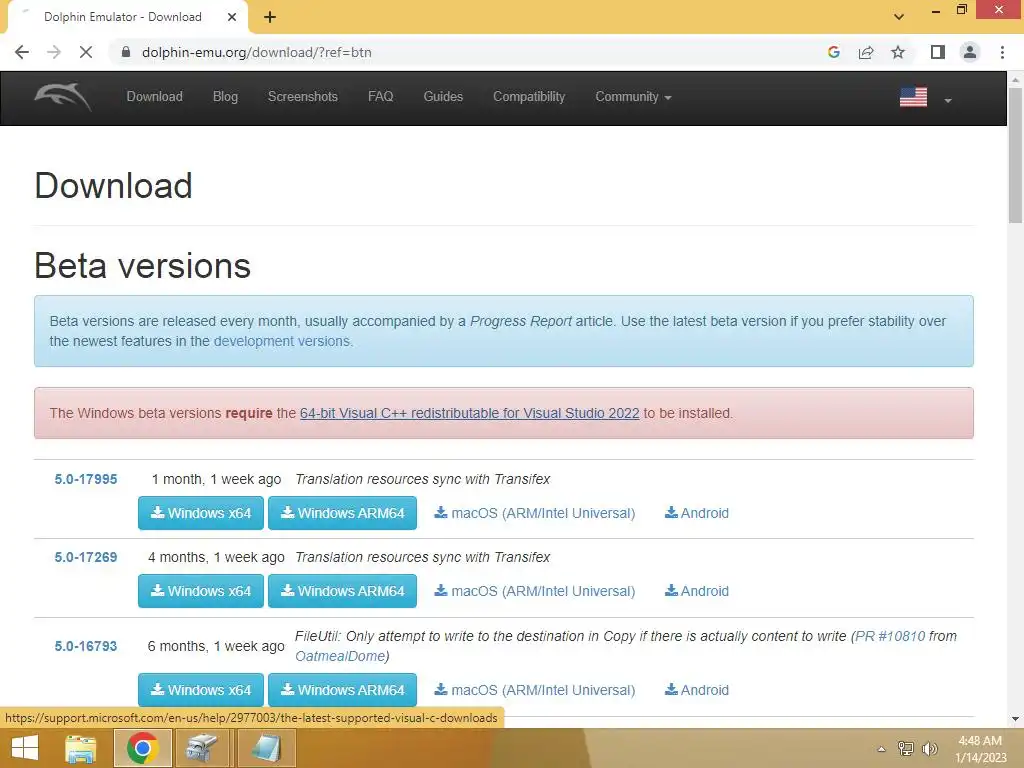The height and width of the screenshot is (768, 1024).
Task: Expand the Community menu
Action: 633,97
